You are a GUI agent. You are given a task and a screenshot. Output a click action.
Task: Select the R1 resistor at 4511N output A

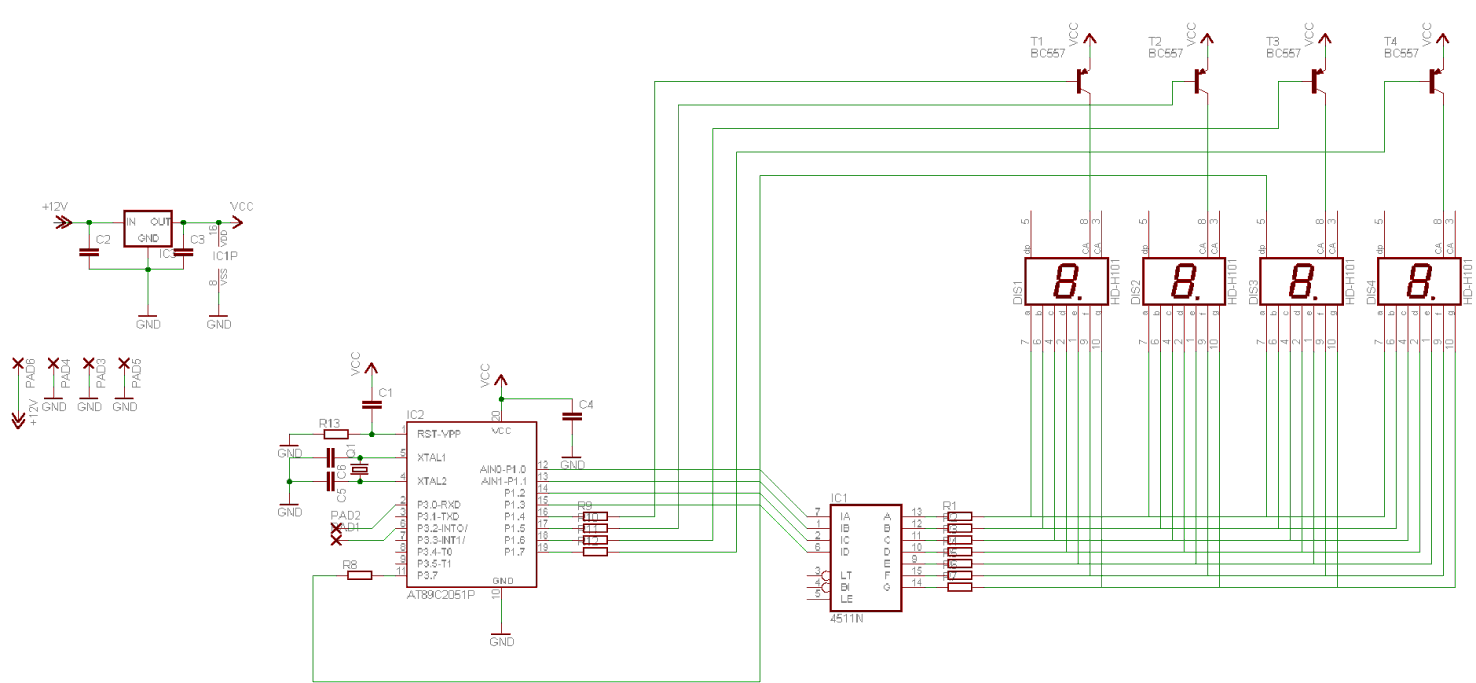point(959,516)
